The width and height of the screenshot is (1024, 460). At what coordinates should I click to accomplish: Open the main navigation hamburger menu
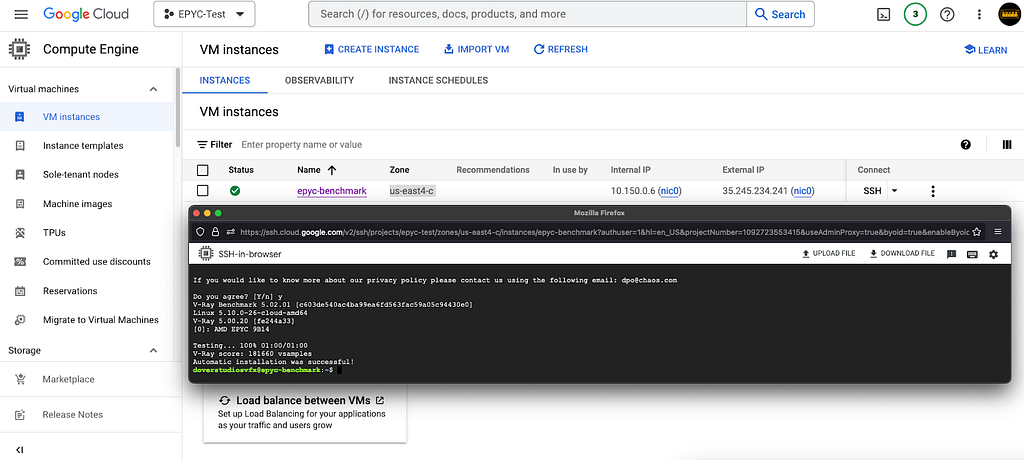click(21, 14)
